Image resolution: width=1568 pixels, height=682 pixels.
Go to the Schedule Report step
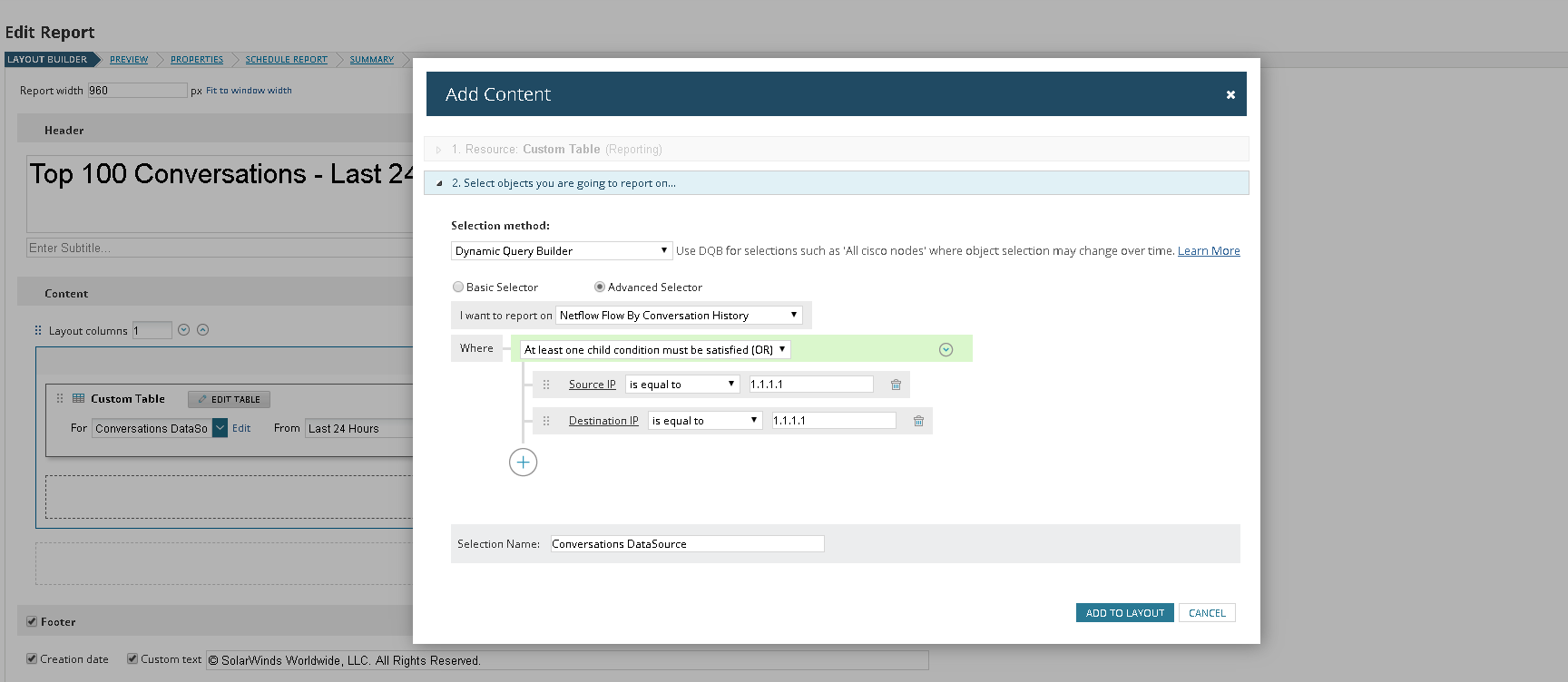tap(287, 59)
